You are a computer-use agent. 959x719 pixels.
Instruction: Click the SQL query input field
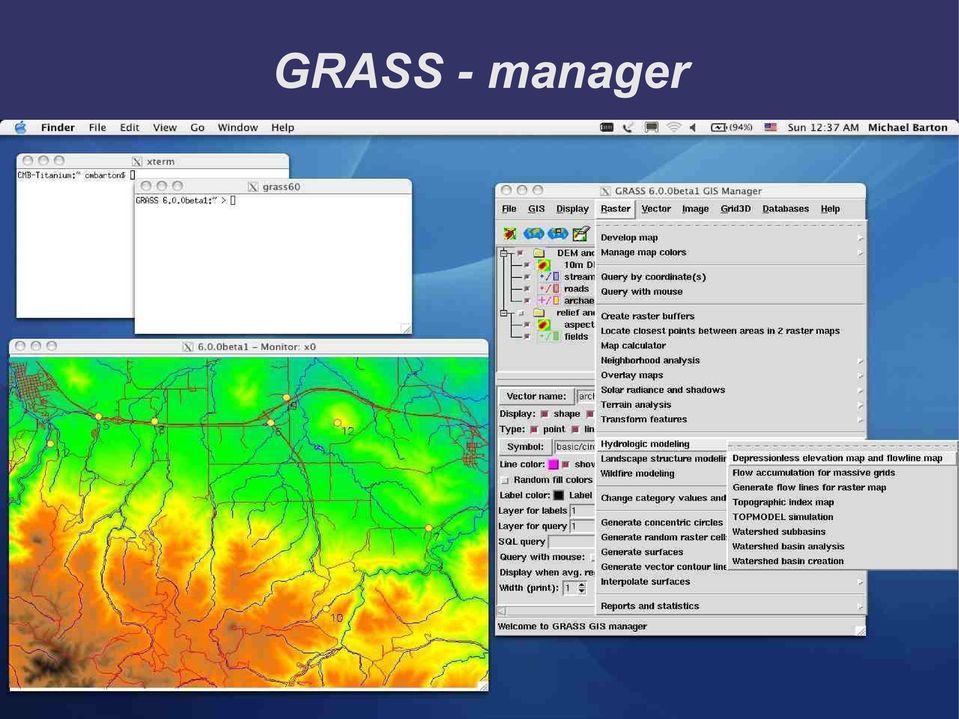572,542
